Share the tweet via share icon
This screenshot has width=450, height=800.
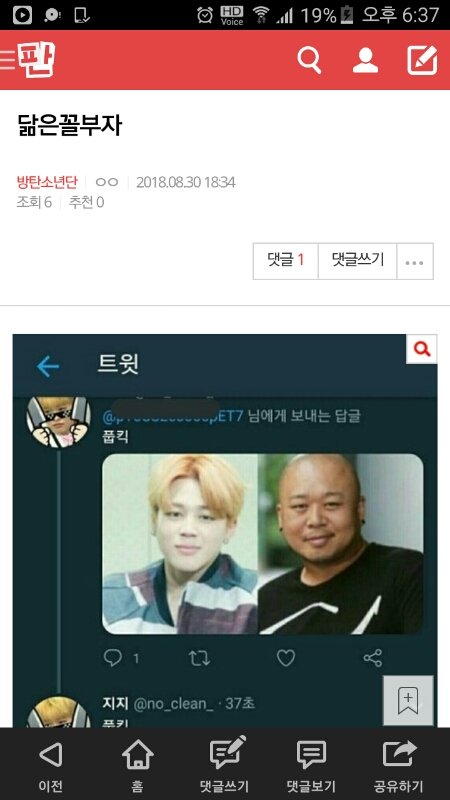pyautogui.click(x=373, y=658)
